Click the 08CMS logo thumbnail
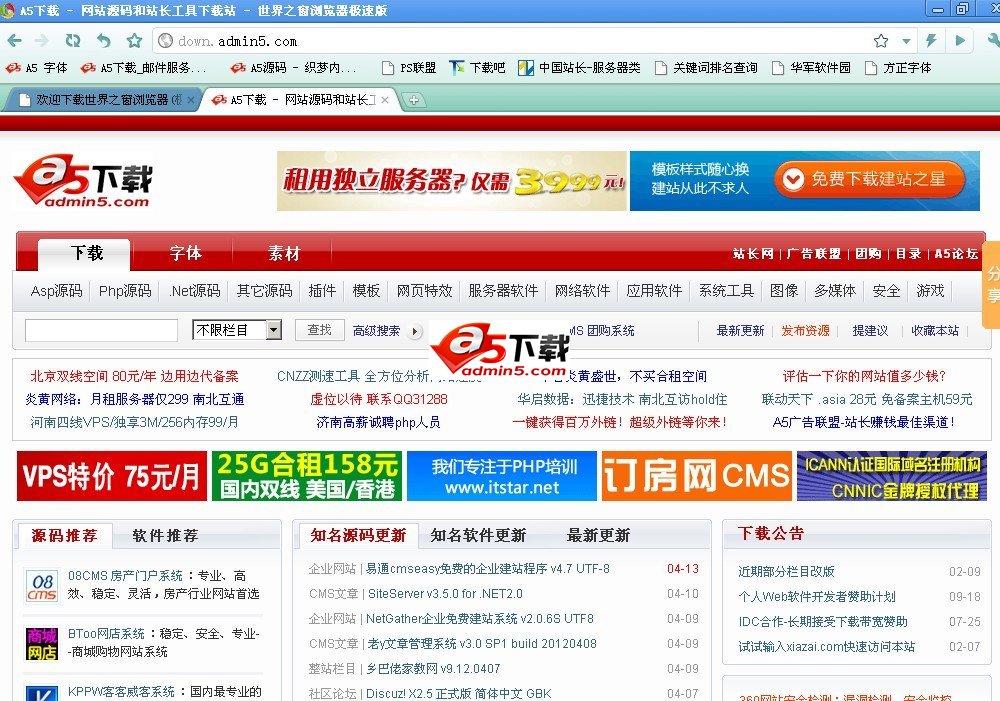Image resolution: width=1000 pixels, height=701 pixels. [42, 586]
